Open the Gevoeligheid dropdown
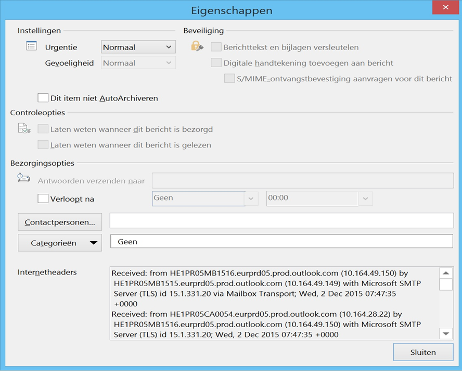Image resolution: width=462 pixels, height=372 pixels. 138,63
